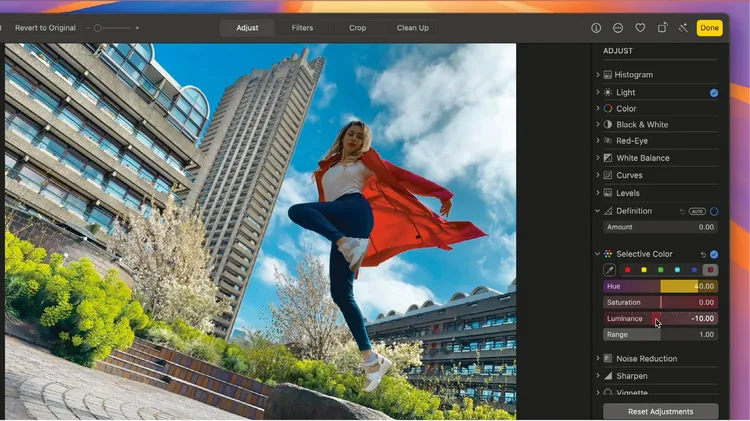Apply Auto Enhance with the magic wand
The height and width of the screenshot is (421, 750).
pyautogui.click(x=684, y=28)
